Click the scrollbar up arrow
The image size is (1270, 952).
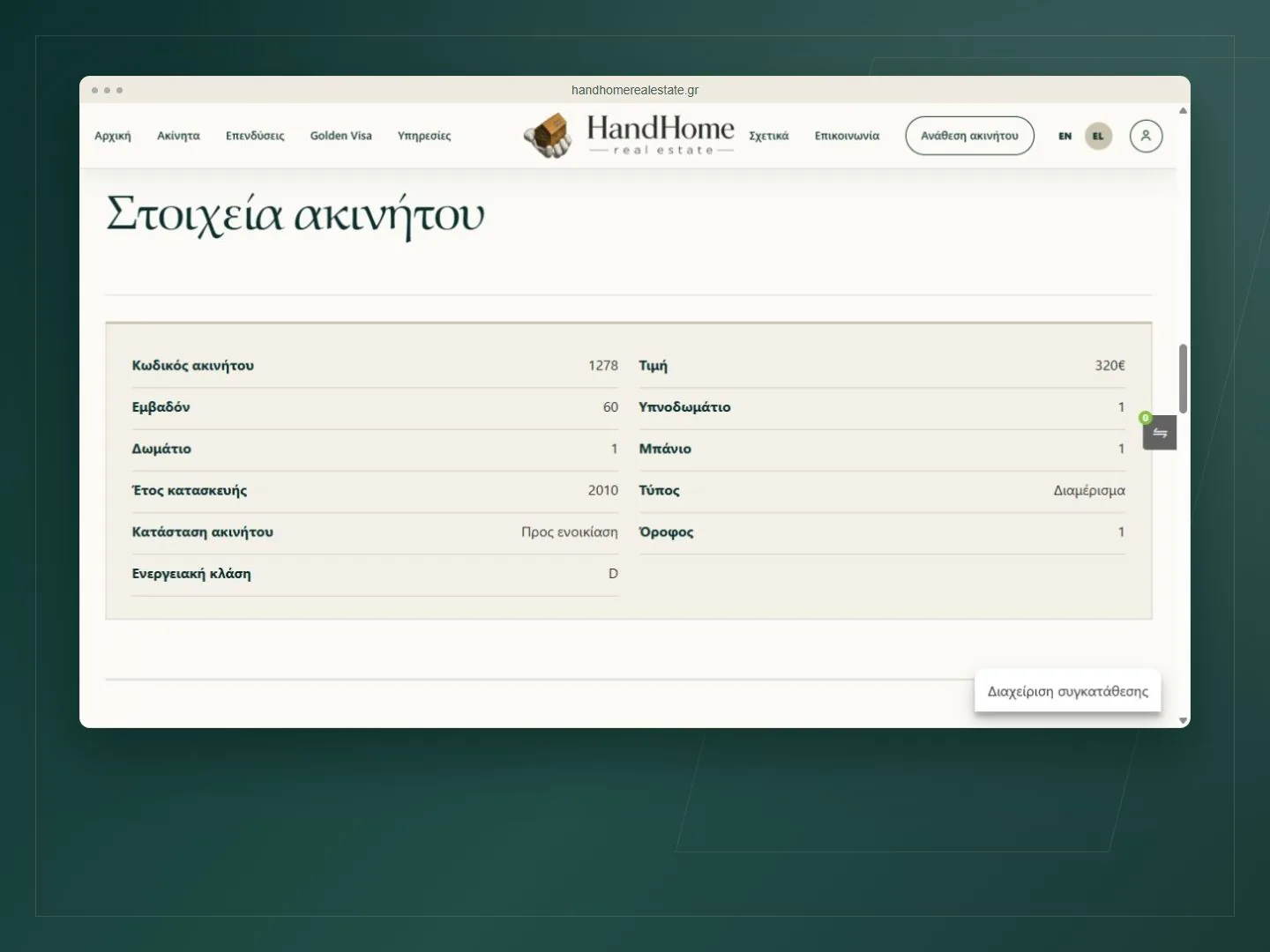coord(1183,111)
